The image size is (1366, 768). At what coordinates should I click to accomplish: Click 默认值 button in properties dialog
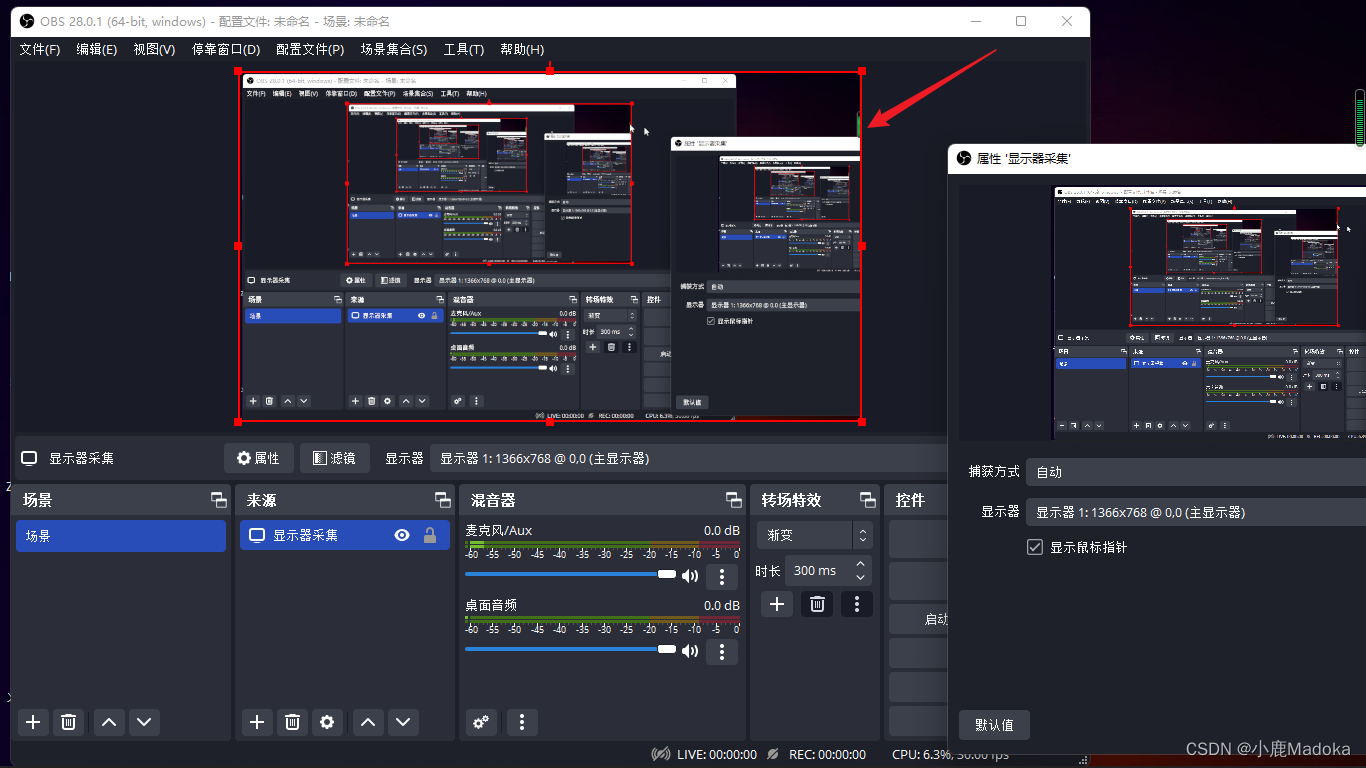(x=994, y=725)
